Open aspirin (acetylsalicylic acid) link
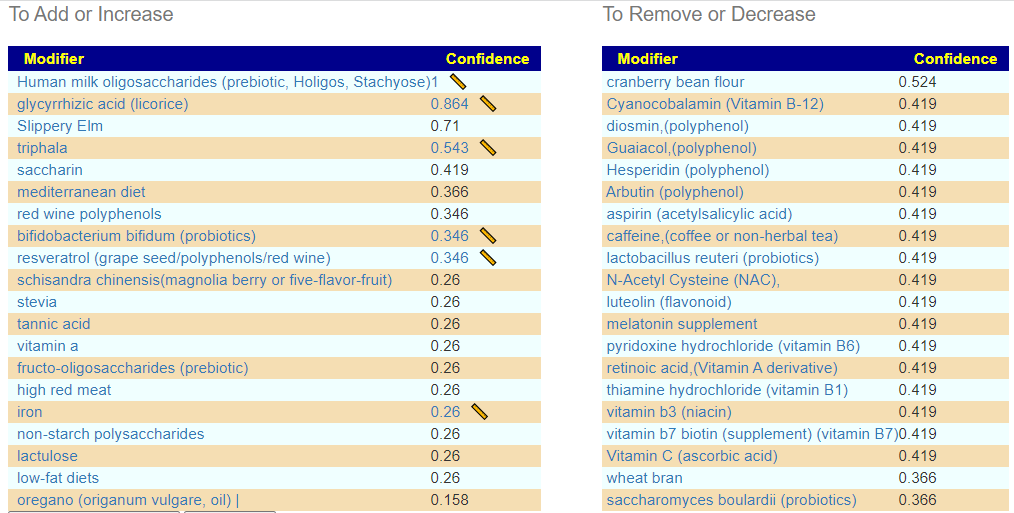 coord(699,214)
